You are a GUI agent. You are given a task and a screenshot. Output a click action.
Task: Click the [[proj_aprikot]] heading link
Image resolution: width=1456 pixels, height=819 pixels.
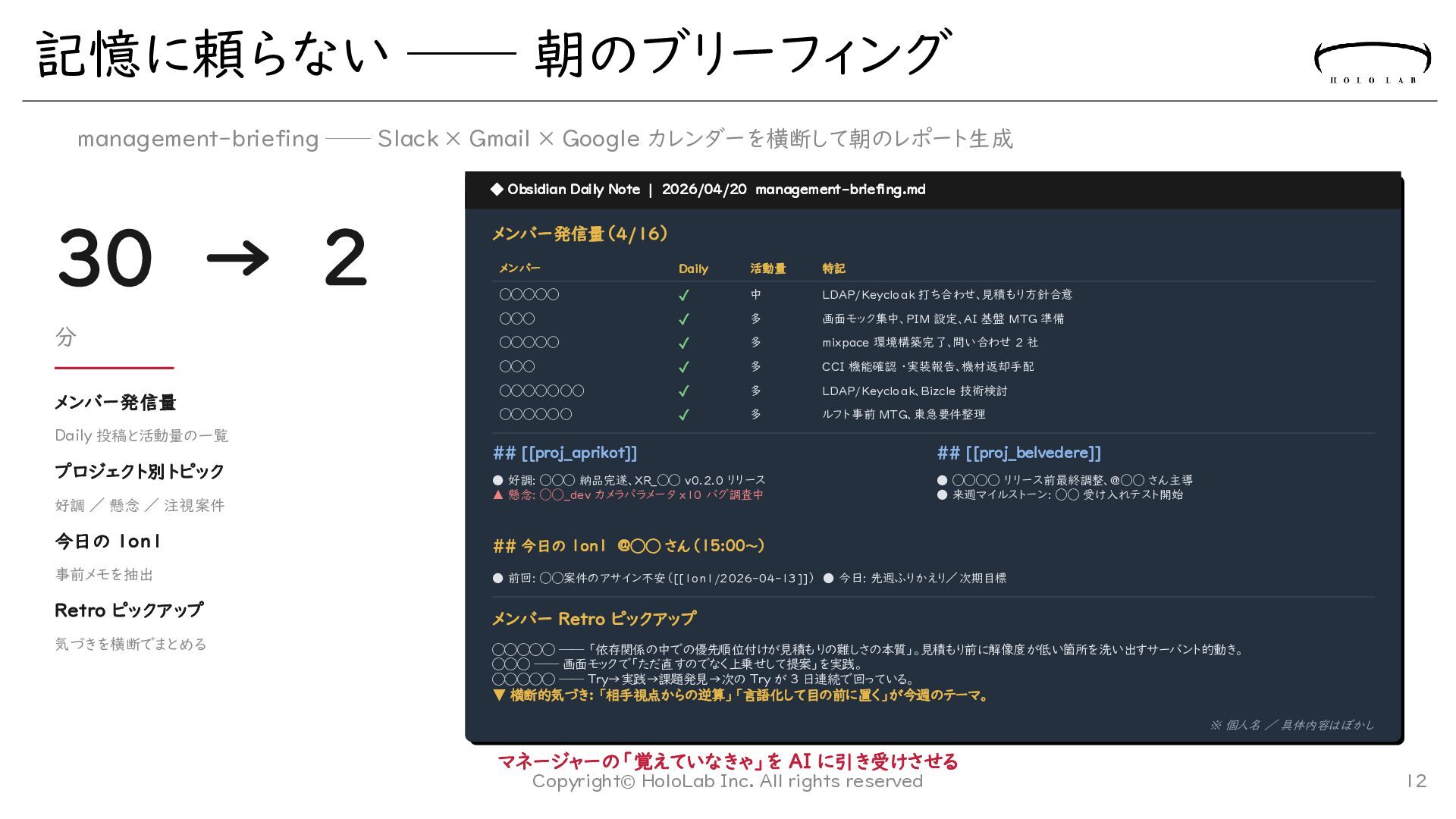(x=579, y=453)
